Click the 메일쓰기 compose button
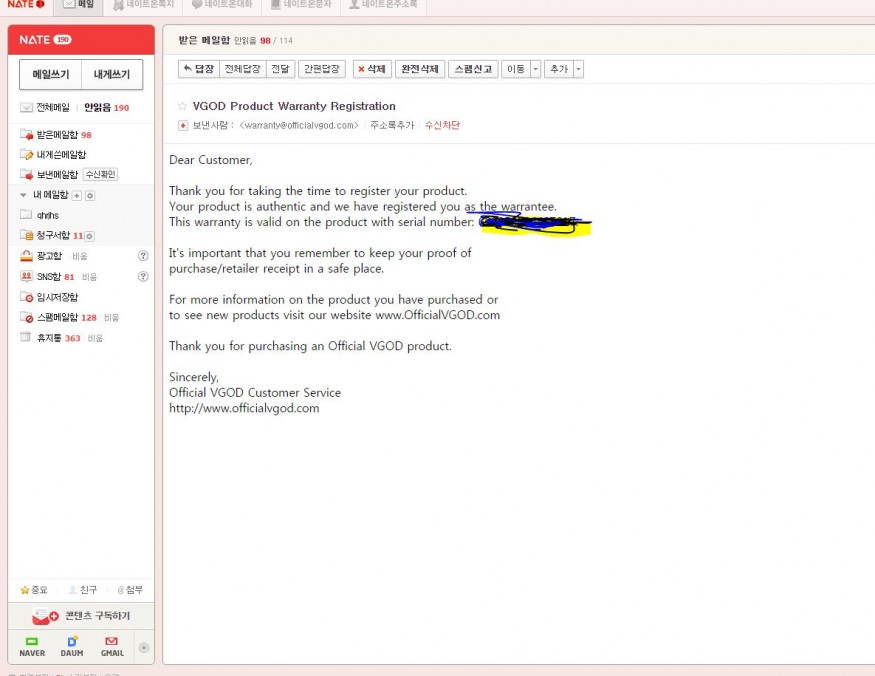This screenshot has width=875, height=676. [x=50, y=75]
